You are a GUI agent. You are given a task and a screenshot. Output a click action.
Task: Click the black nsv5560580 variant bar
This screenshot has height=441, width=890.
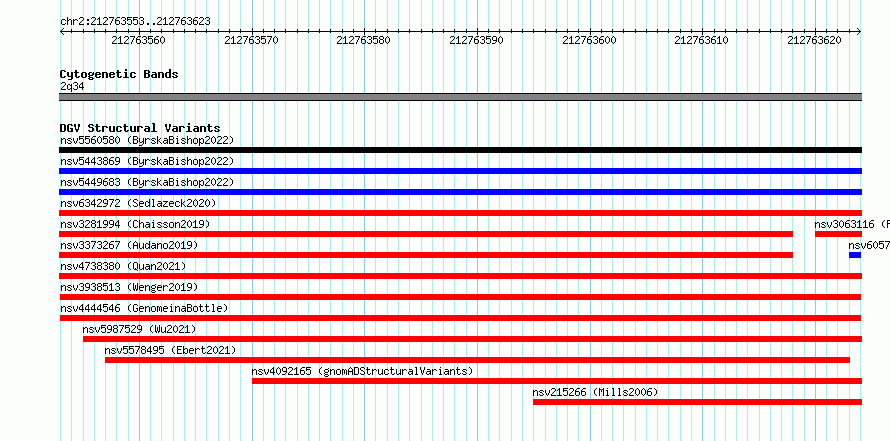(460, 150)
